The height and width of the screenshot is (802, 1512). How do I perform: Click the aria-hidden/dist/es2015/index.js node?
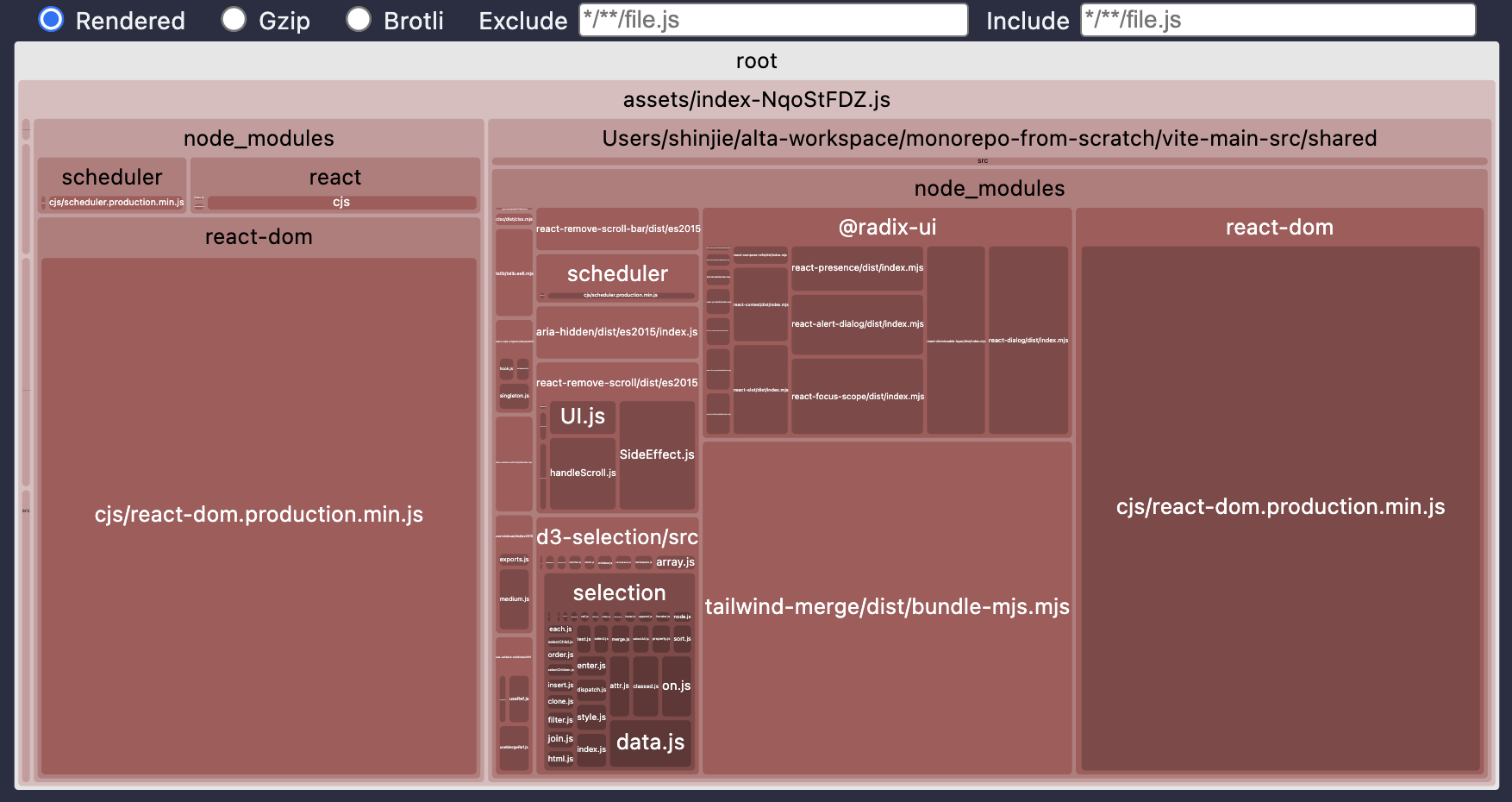point(617,332)
